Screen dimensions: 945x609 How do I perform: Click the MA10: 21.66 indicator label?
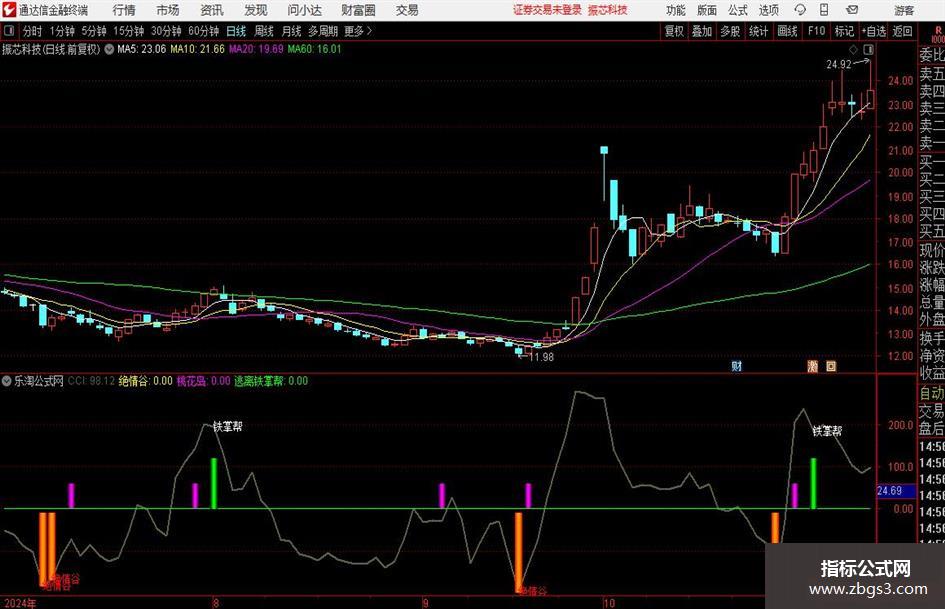(197, 49)
